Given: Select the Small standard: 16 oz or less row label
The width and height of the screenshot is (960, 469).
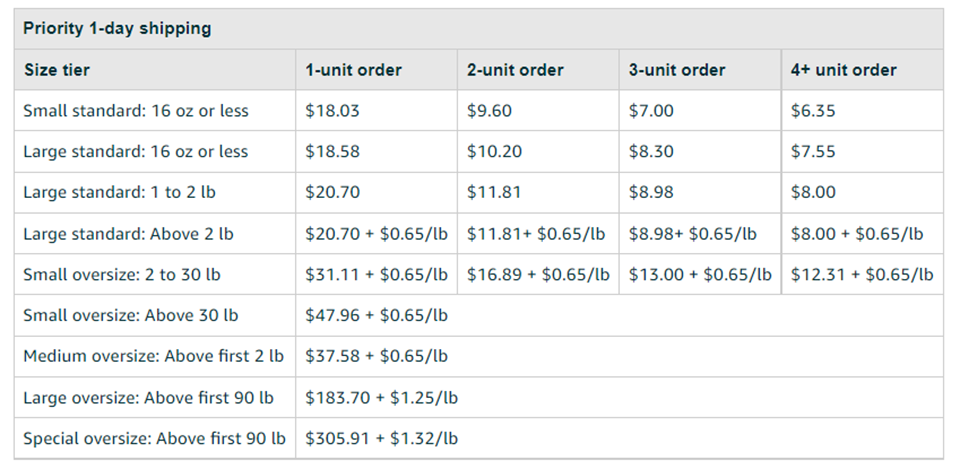Looking at the screenshot, I should tap(136, 111).
